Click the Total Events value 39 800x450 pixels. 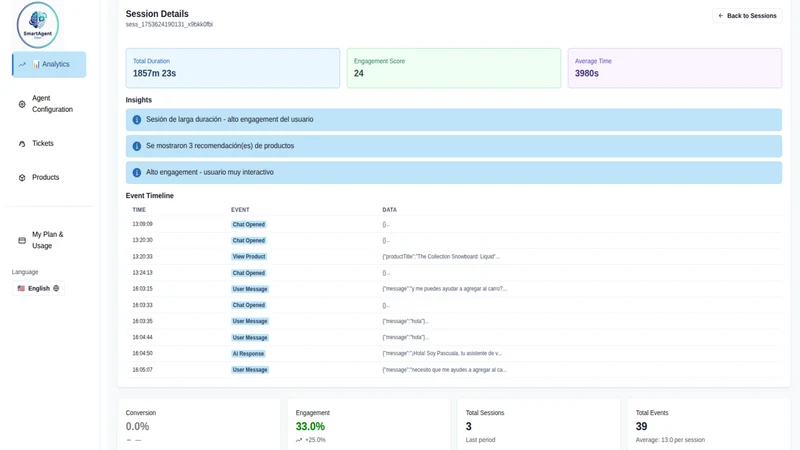tap(641, 427)
